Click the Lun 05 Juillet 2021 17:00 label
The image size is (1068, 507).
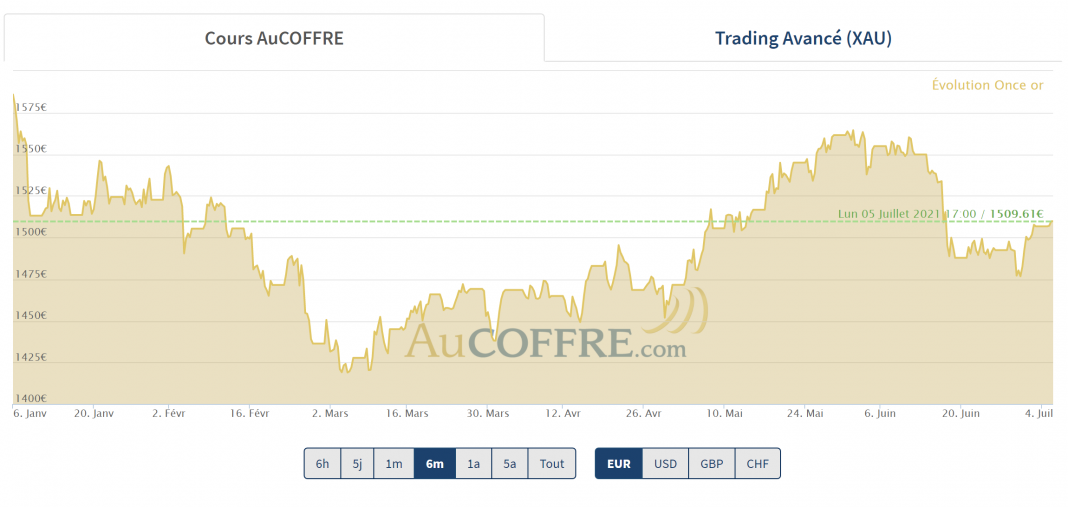[x=907, y=213]
